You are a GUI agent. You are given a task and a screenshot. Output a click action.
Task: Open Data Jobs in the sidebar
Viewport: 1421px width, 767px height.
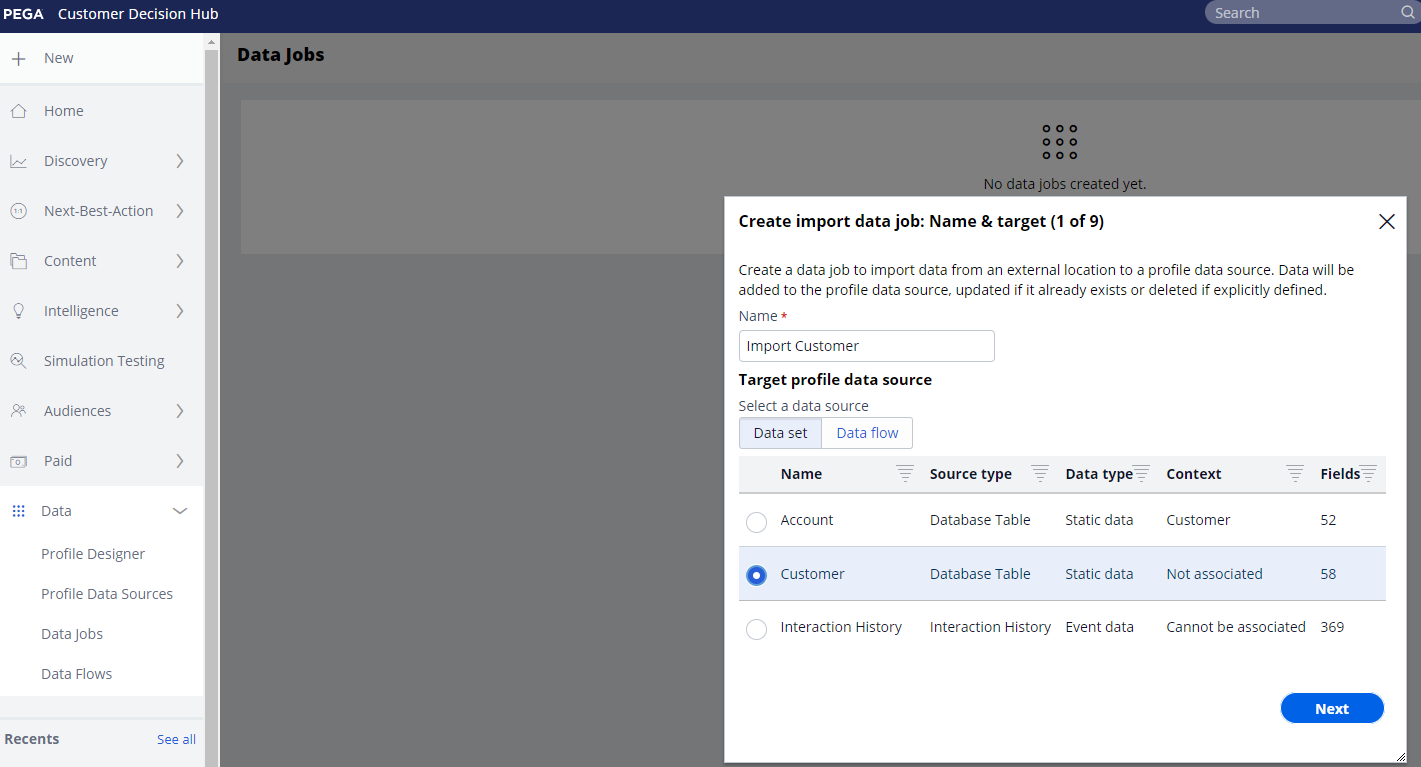point(72,634)
